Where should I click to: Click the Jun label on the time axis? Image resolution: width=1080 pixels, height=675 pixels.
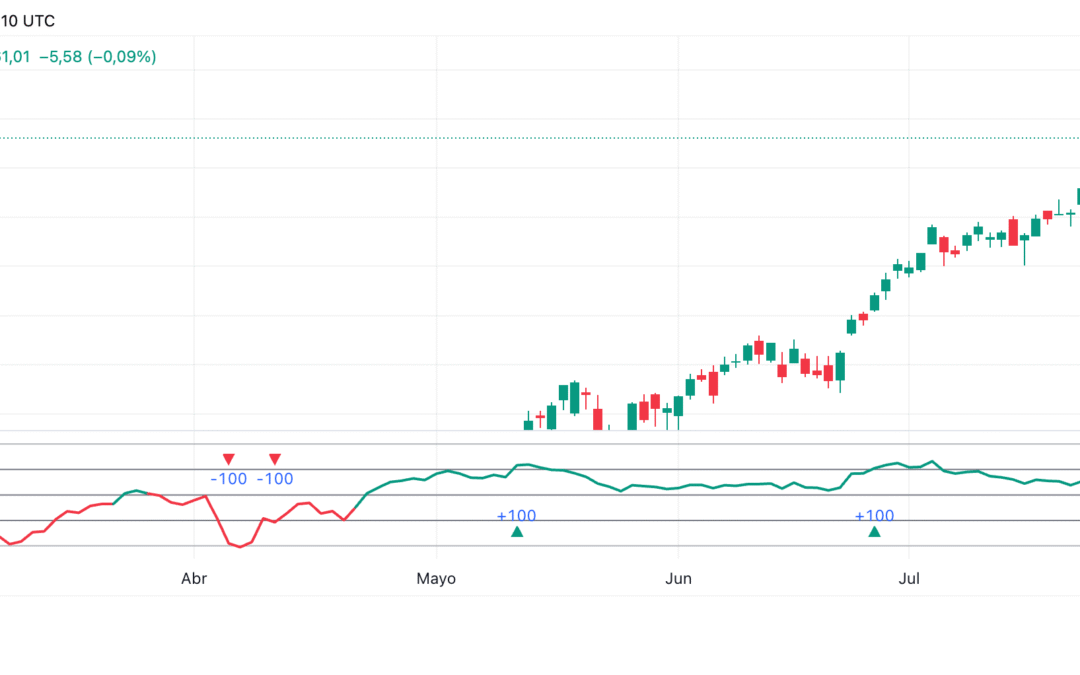(678, 578)
